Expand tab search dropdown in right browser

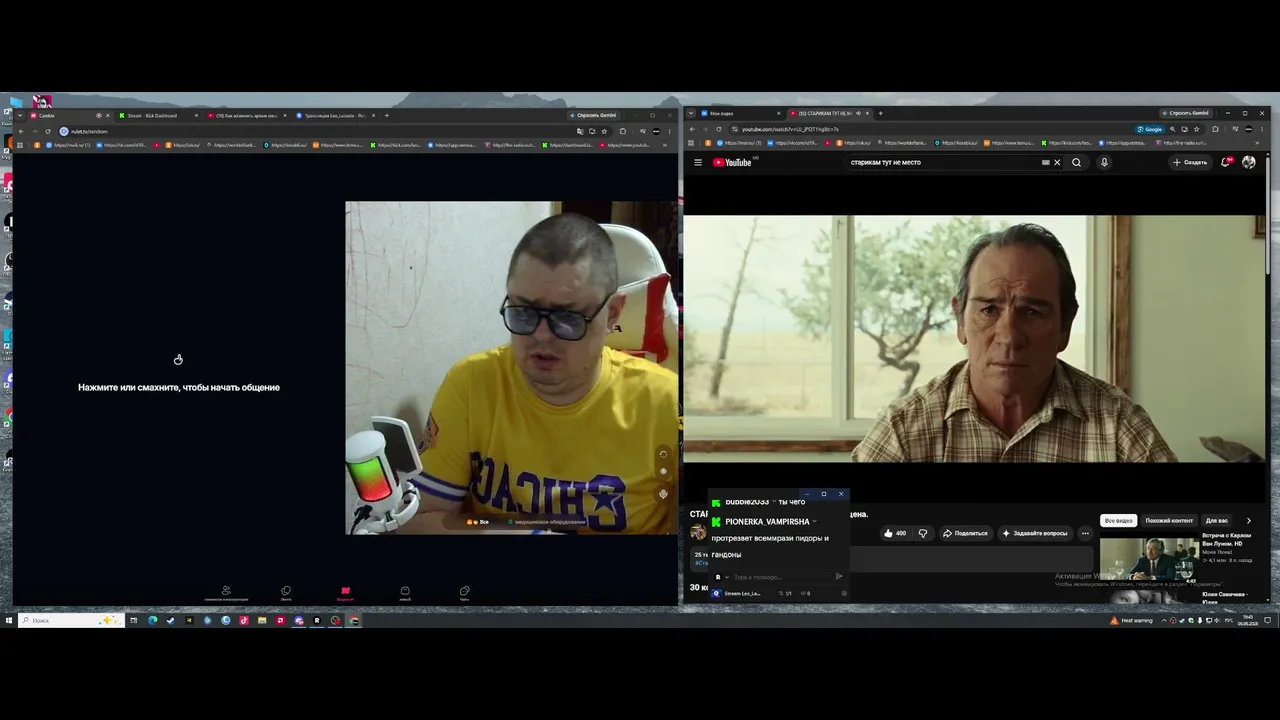point(691,113)
